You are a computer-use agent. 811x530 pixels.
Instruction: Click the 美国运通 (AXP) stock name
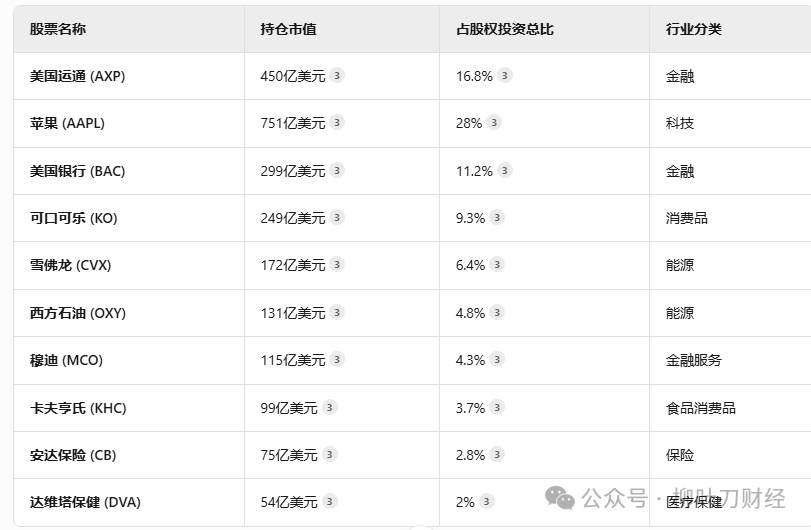click(x=77, y=76)
